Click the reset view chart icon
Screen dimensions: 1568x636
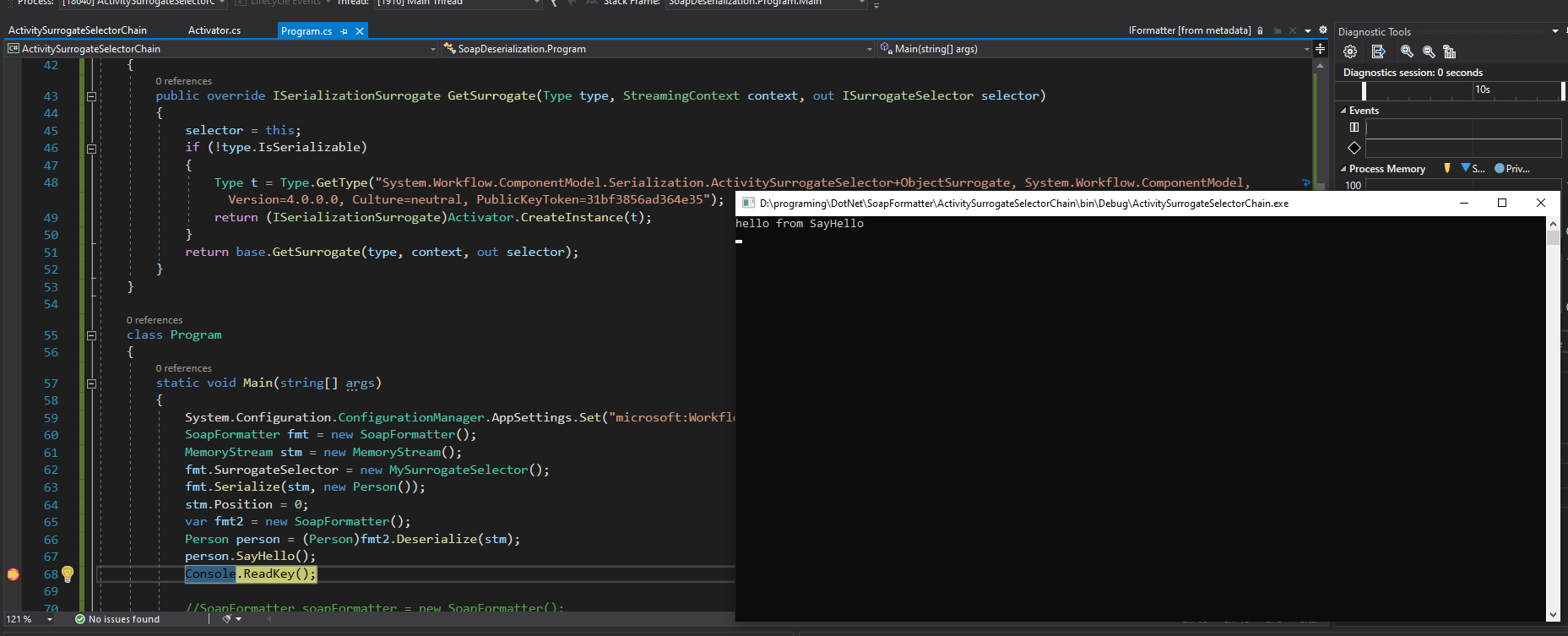[x=1450, y=52]
